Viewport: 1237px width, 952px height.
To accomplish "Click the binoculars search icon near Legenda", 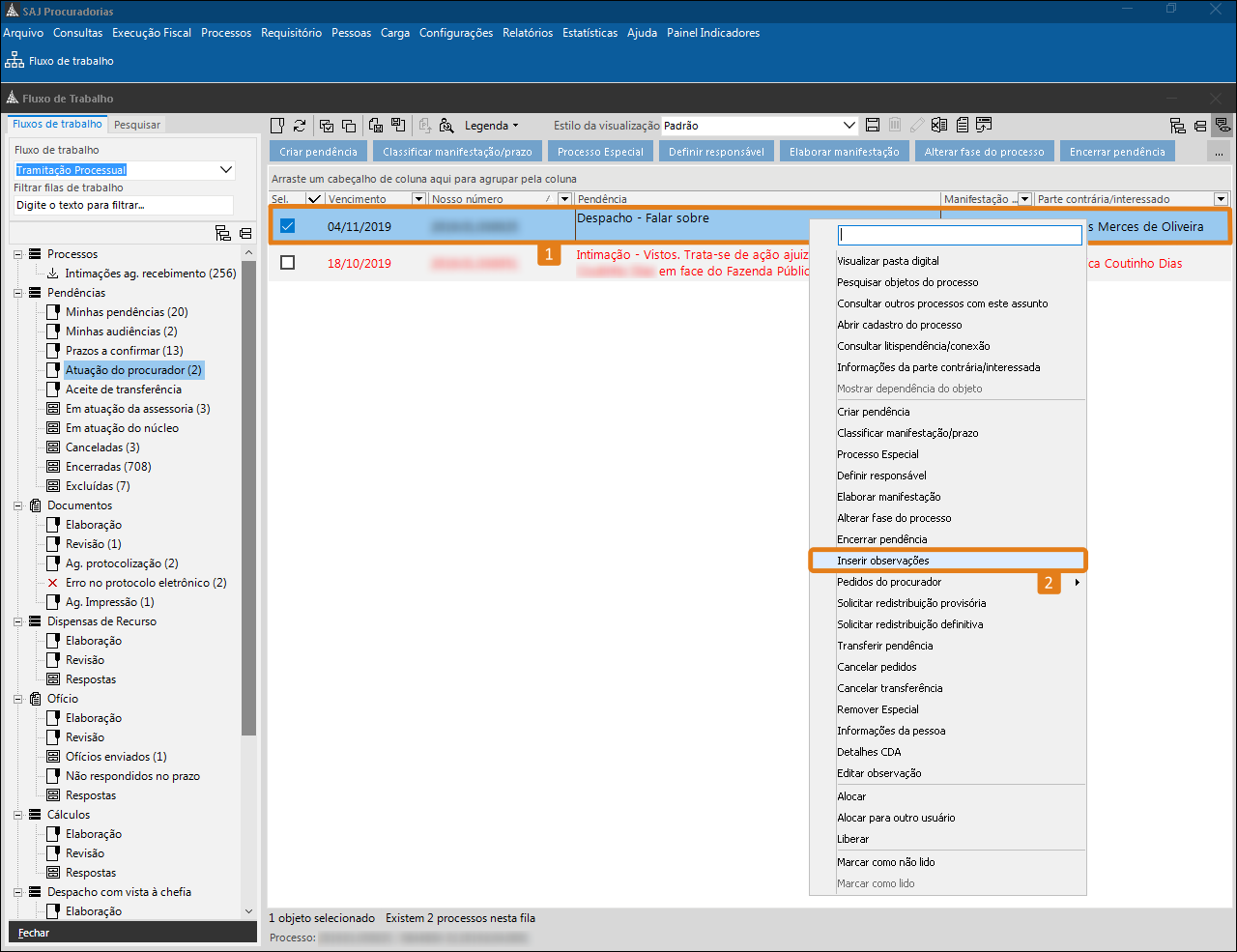I will pos(446,126).
